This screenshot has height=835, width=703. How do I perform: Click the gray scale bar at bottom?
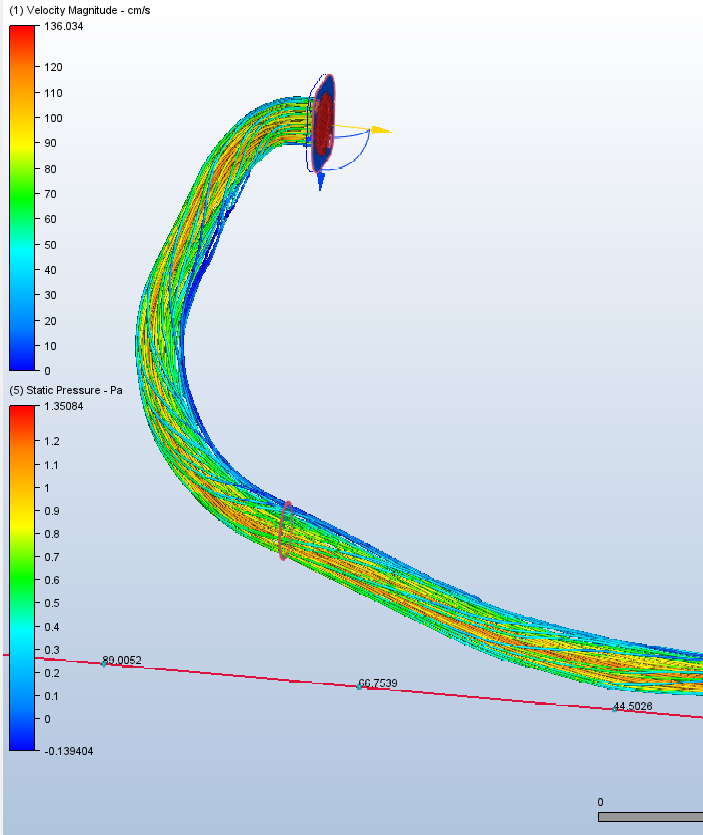point(650,817)
